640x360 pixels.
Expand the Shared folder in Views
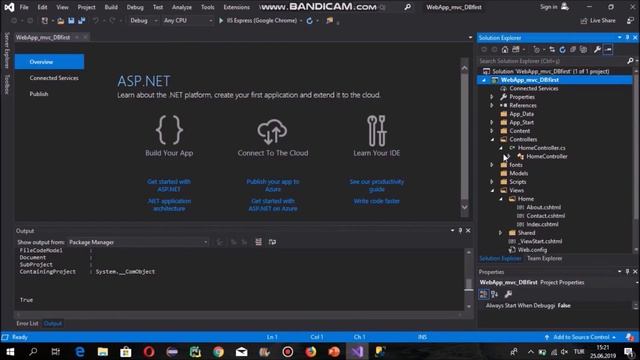pos(501,233)
